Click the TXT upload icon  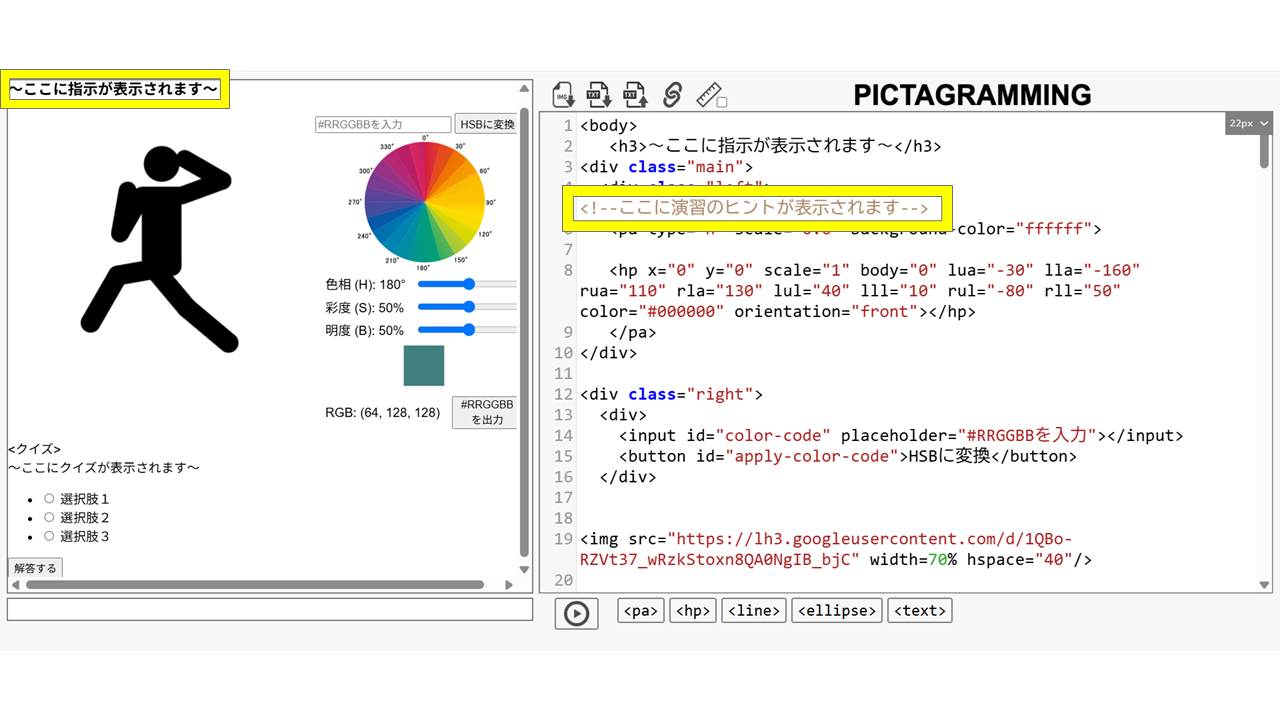[635, 95]
